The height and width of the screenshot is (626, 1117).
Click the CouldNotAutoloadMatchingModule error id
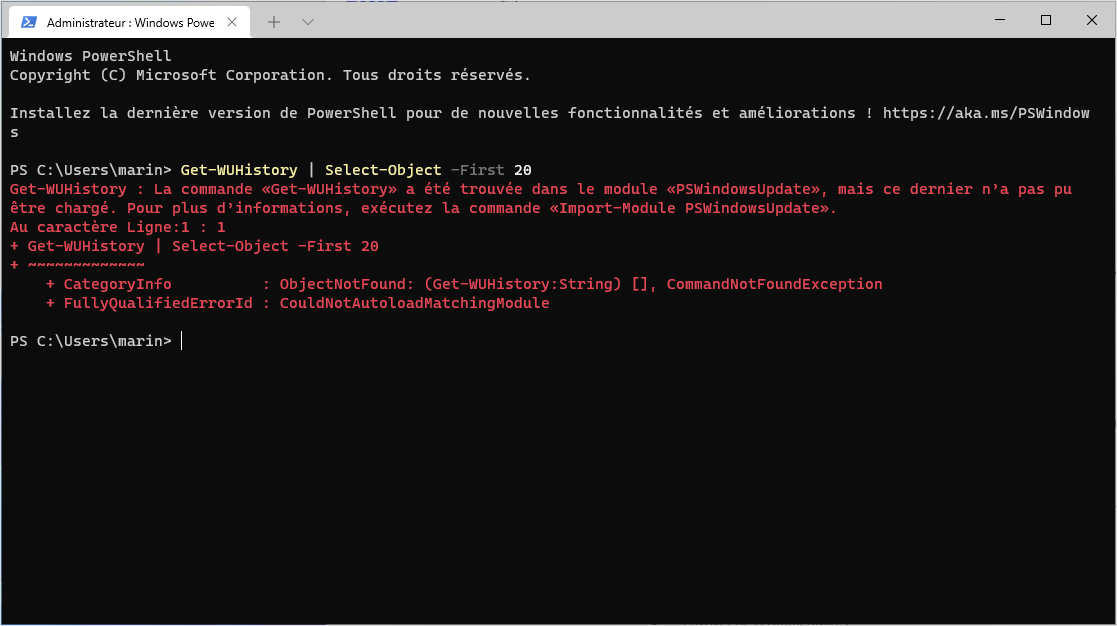pyautogui.click(x=414, y=303)
